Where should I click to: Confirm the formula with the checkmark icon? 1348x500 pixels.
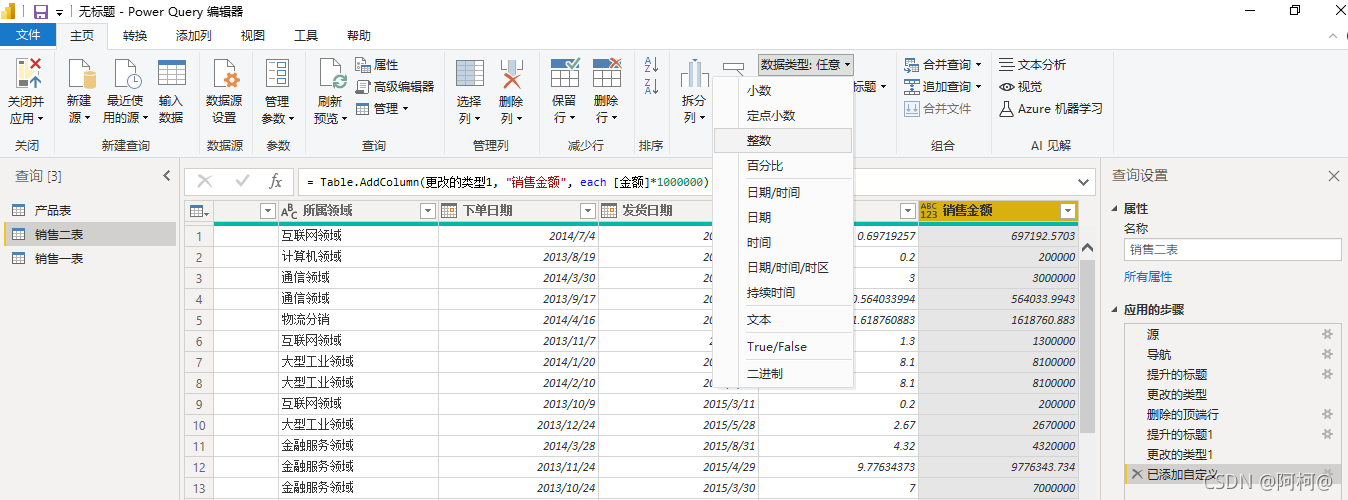click(242, 181)
